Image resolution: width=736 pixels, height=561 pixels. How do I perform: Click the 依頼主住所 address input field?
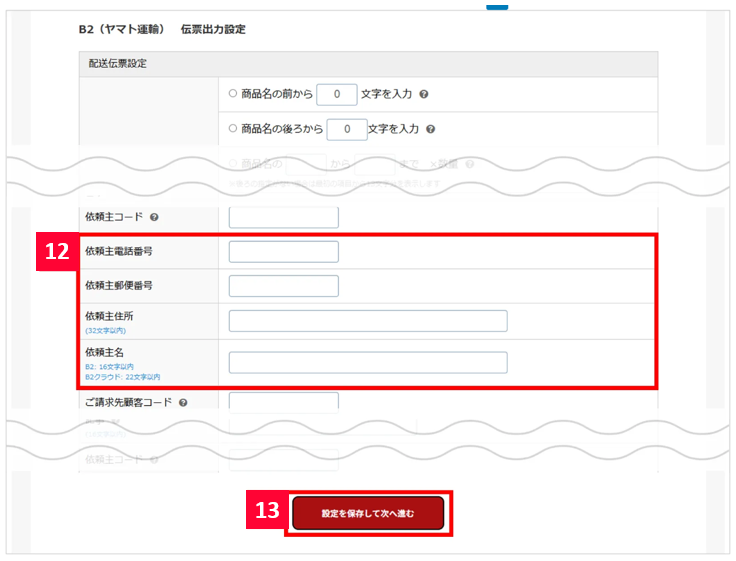click(x=367, y=321)
